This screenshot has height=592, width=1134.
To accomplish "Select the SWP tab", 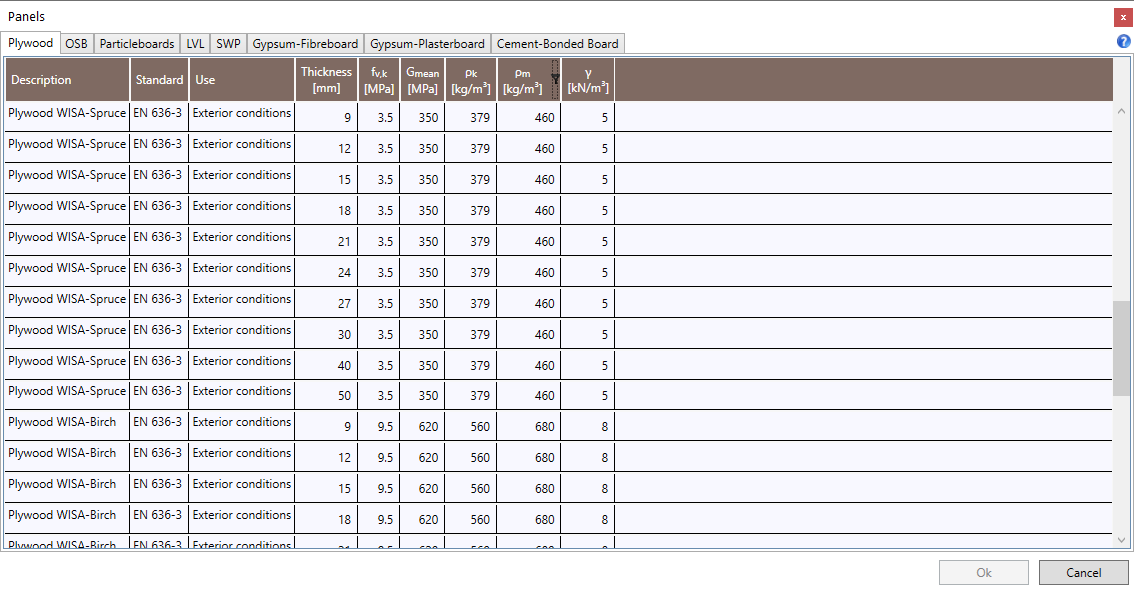I will coord(228,43).
